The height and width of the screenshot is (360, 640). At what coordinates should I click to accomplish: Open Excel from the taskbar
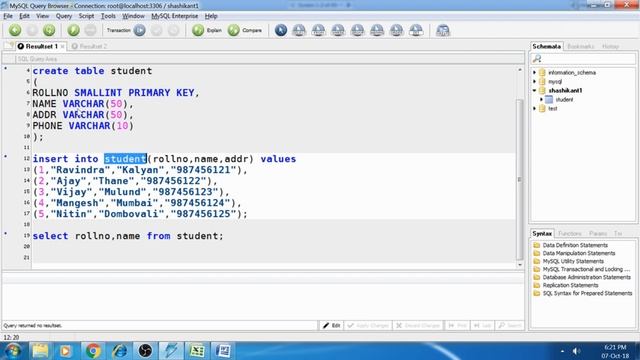point(198,351)
